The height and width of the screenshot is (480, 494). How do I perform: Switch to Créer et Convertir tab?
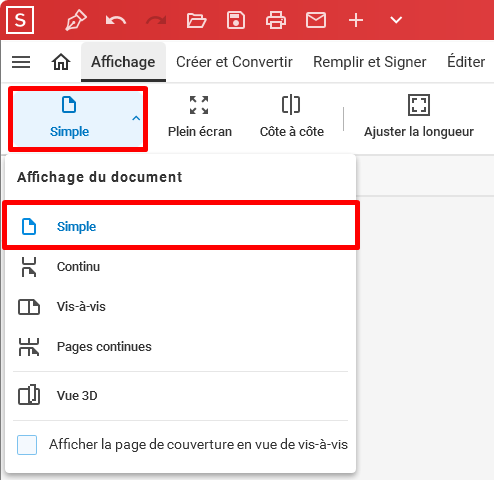pyautogui.click(x=234, y=62)
